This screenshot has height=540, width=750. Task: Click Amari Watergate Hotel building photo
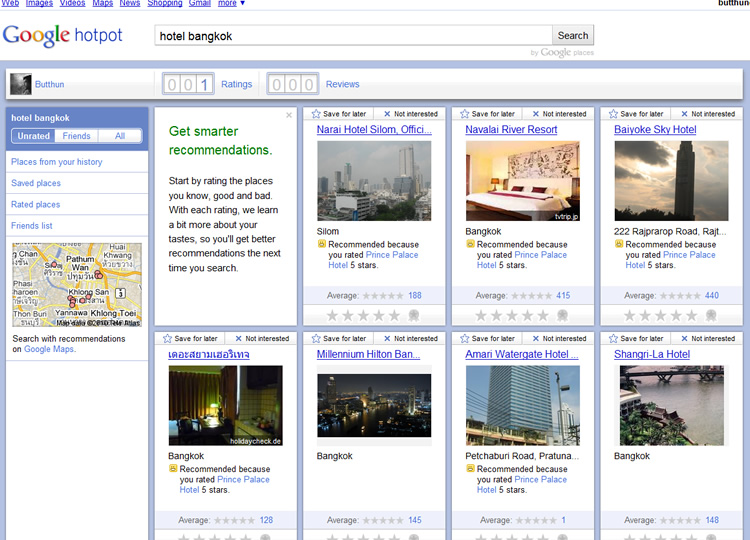click(x=523, y=406)
